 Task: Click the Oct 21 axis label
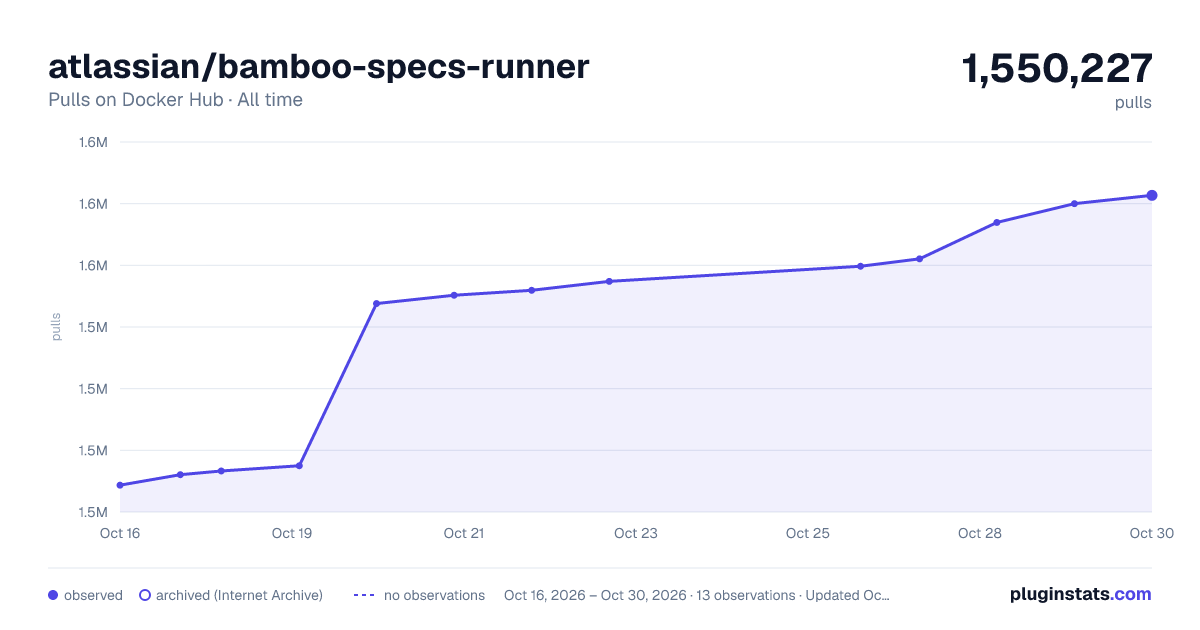[x=464, y=533]
